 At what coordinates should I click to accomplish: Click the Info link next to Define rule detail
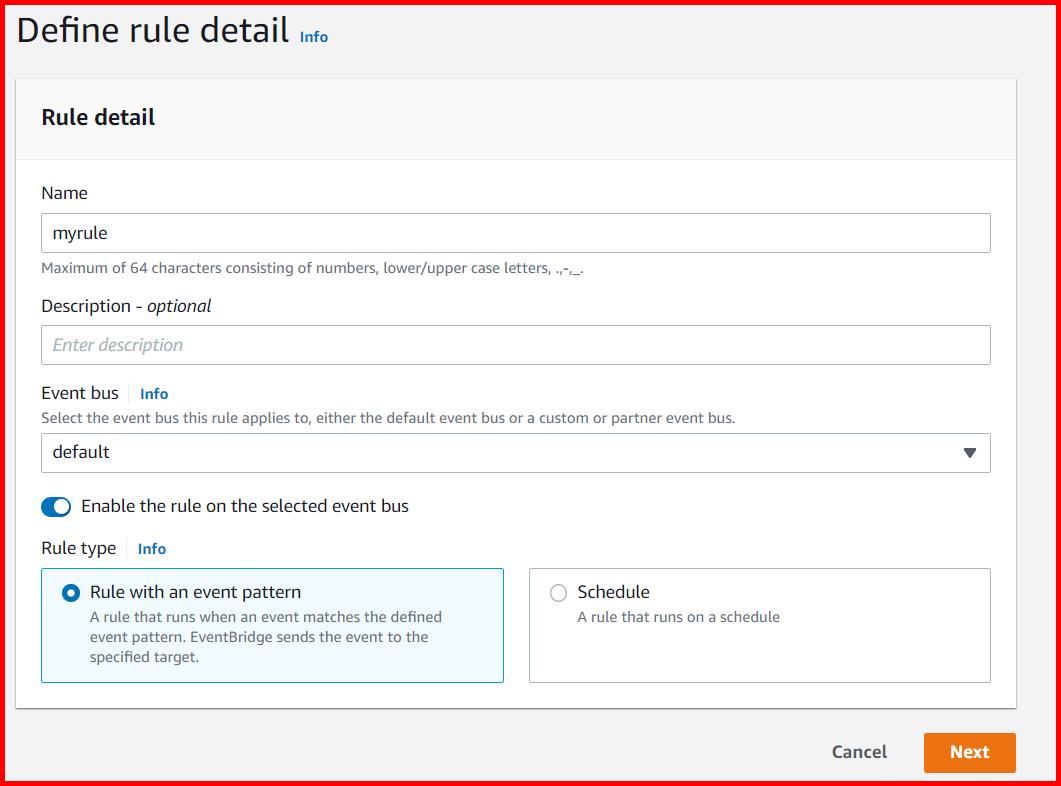click(313, 36)
